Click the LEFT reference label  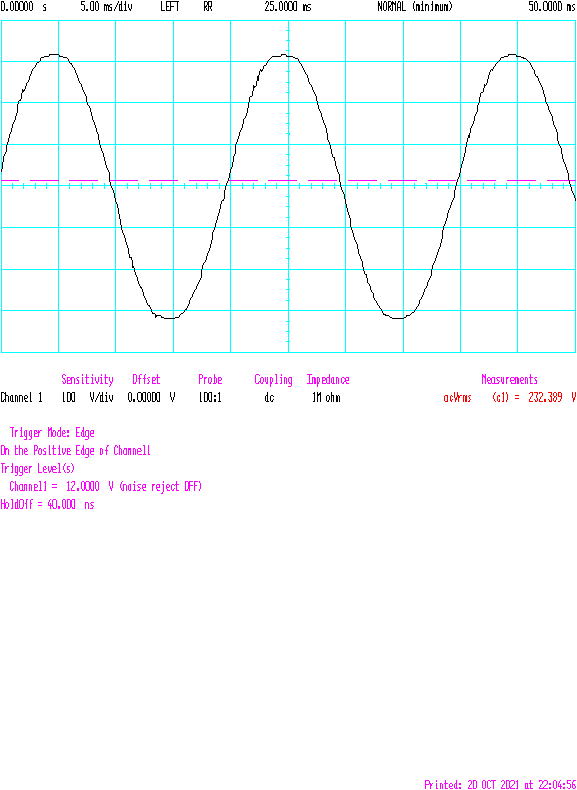click(x=170, y=7)
